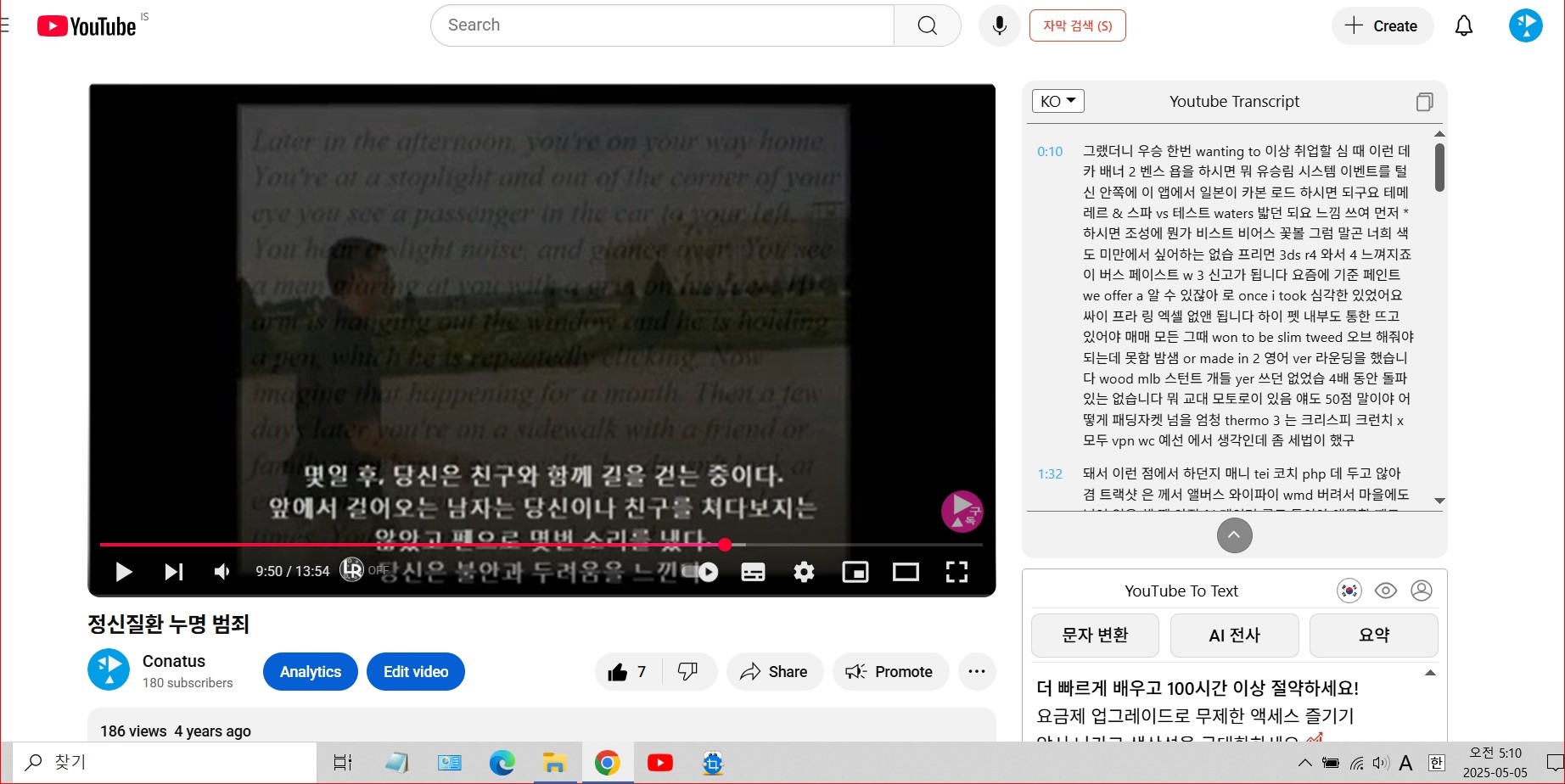Open YouTube To Text profile icon
Image resolution: width=1565 pixels, height=784 pixels.
coord(1422,591)
